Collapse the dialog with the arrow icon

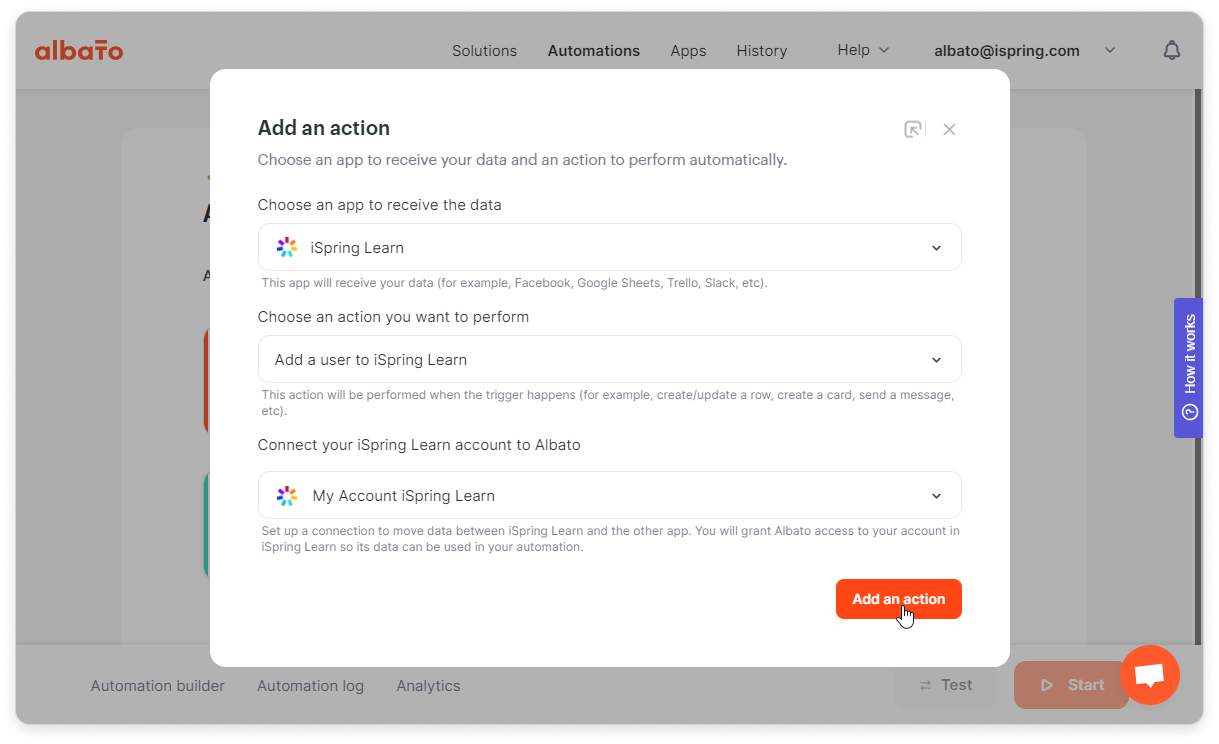914,129
